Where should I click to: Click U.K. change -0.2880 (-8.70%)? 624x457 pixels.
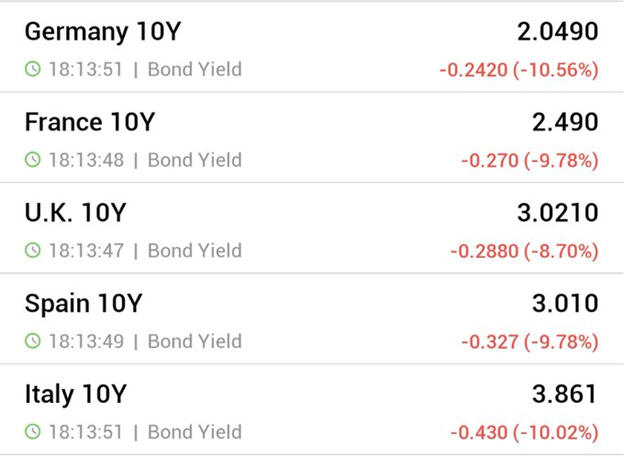524,251
